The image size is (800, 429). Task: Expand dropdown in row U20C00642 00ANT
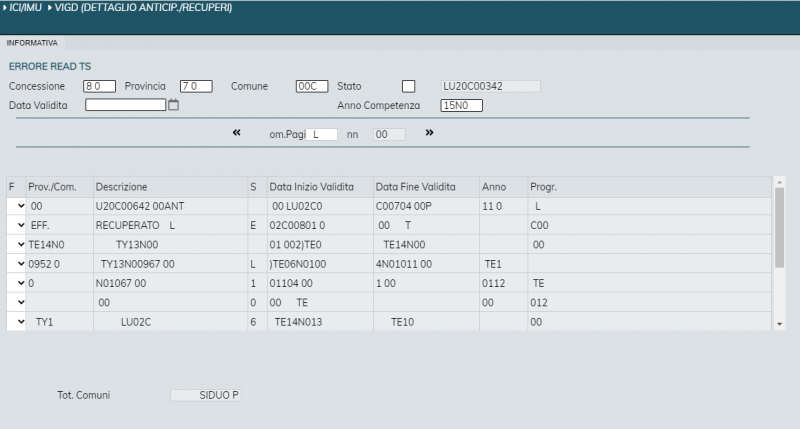19,206
